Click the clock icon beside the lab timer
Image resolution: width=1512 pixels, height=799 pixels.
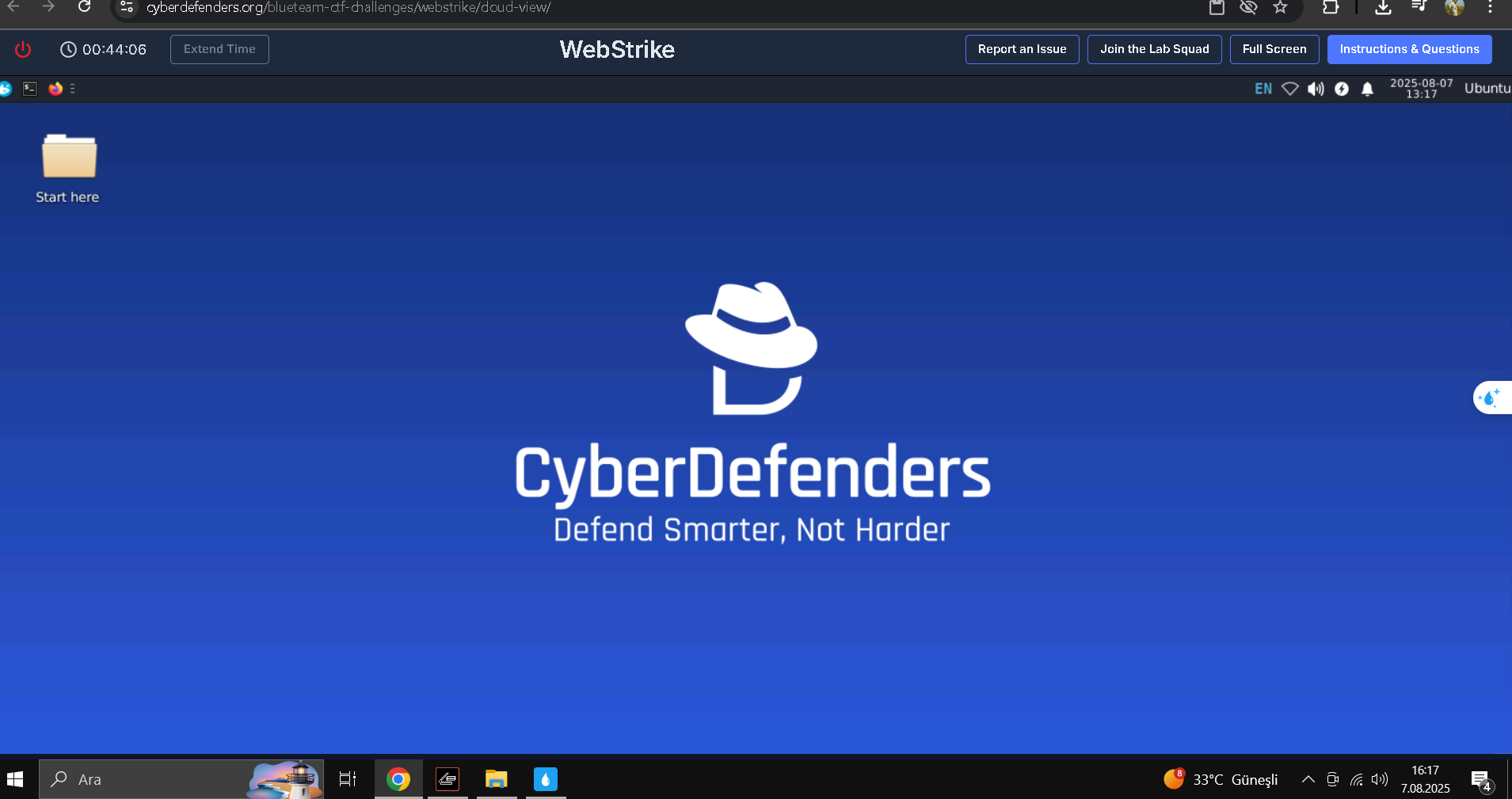coord(68,49)
